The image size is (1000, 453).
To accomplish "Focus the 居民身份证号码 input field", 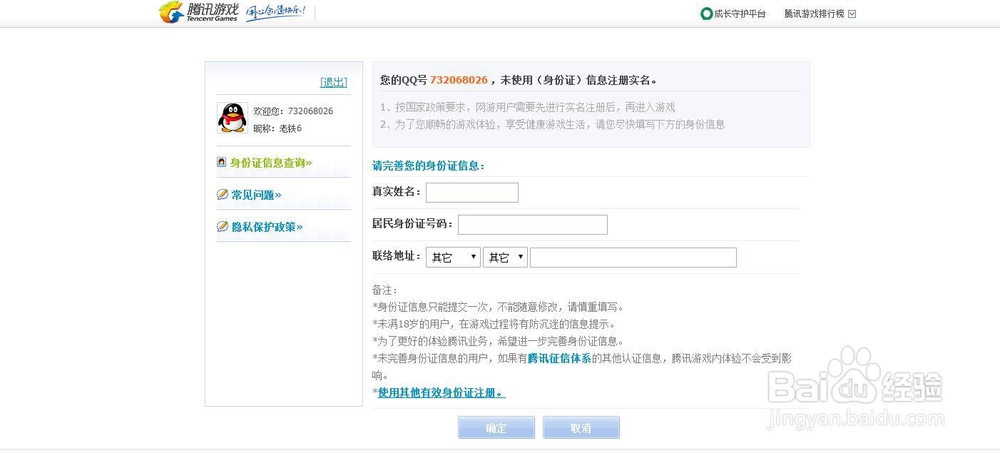I will (x=533, y=225).
